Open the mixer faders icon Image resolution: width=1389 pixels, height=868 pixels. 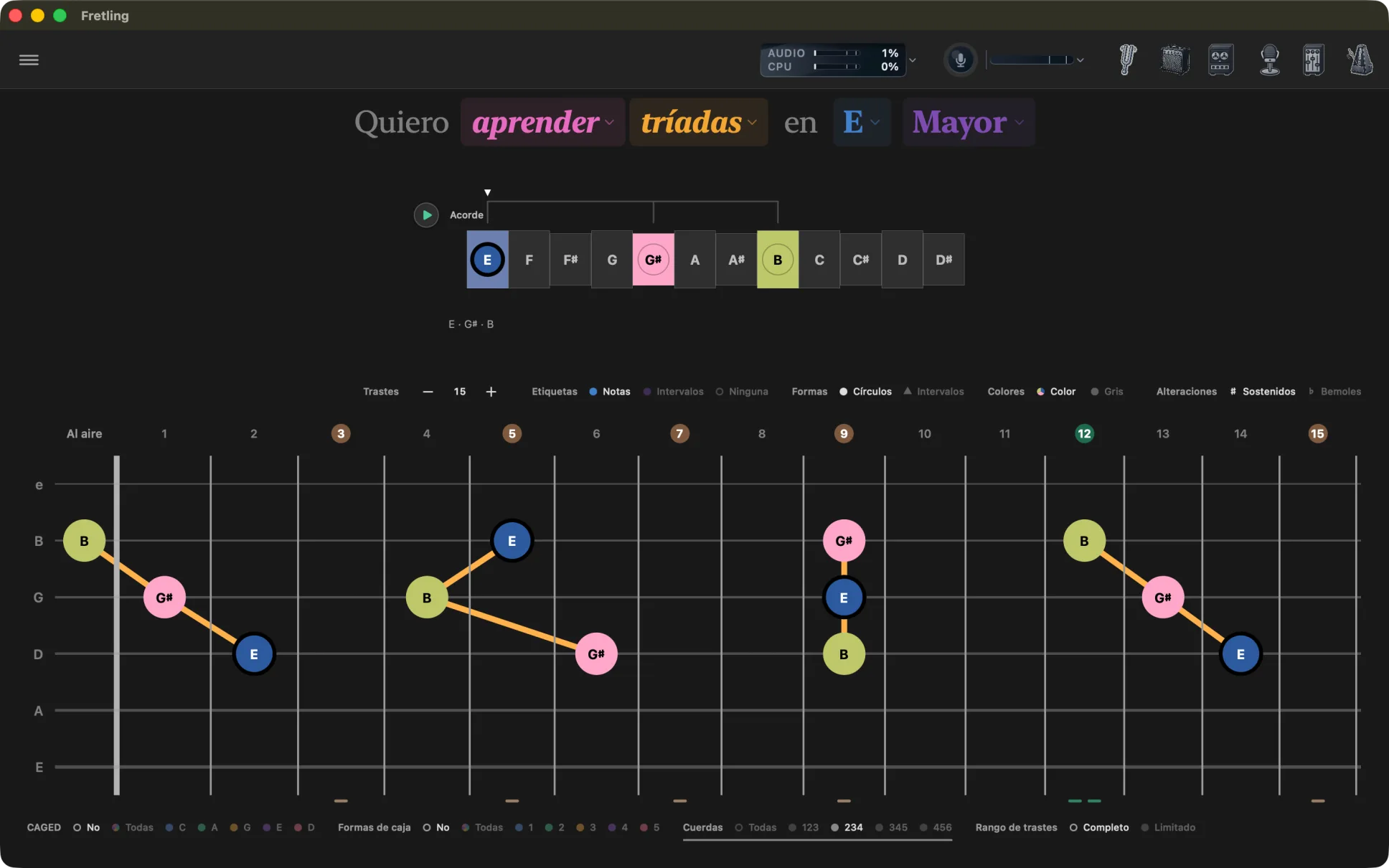tap(1313, 60)
